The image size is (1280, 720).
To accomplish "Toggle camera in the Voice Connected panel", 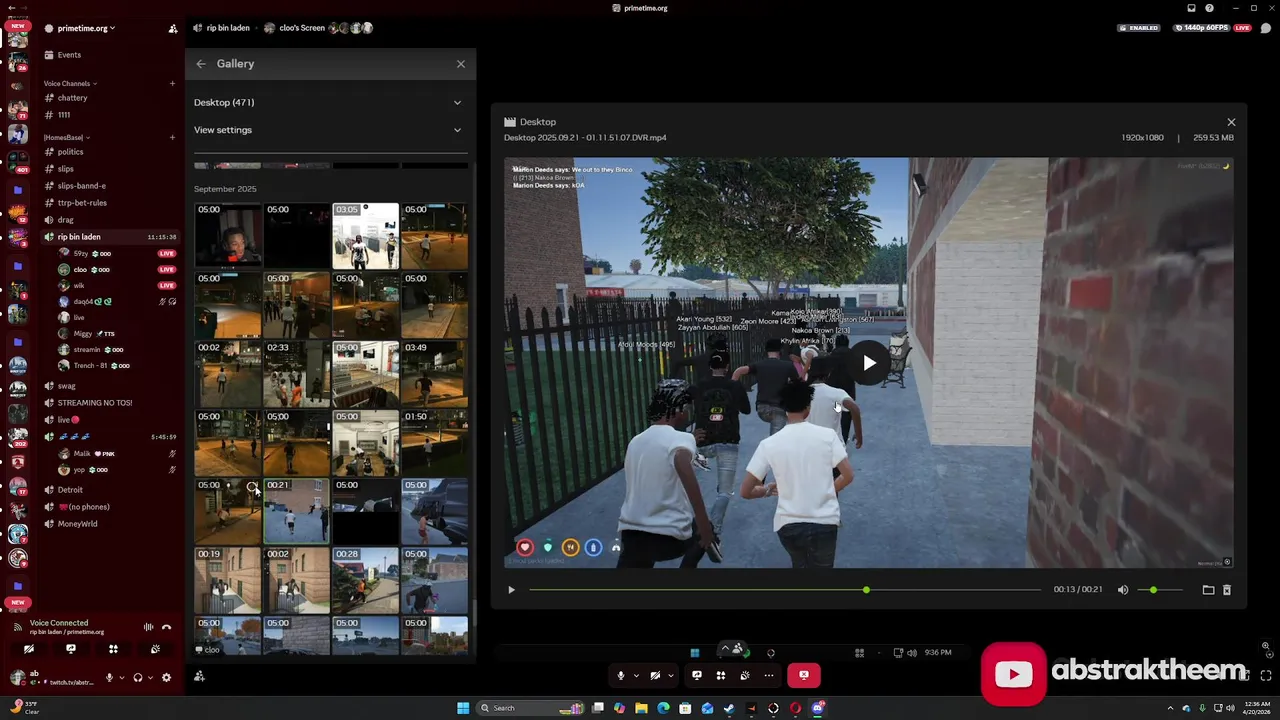I will tap(28, 649).
